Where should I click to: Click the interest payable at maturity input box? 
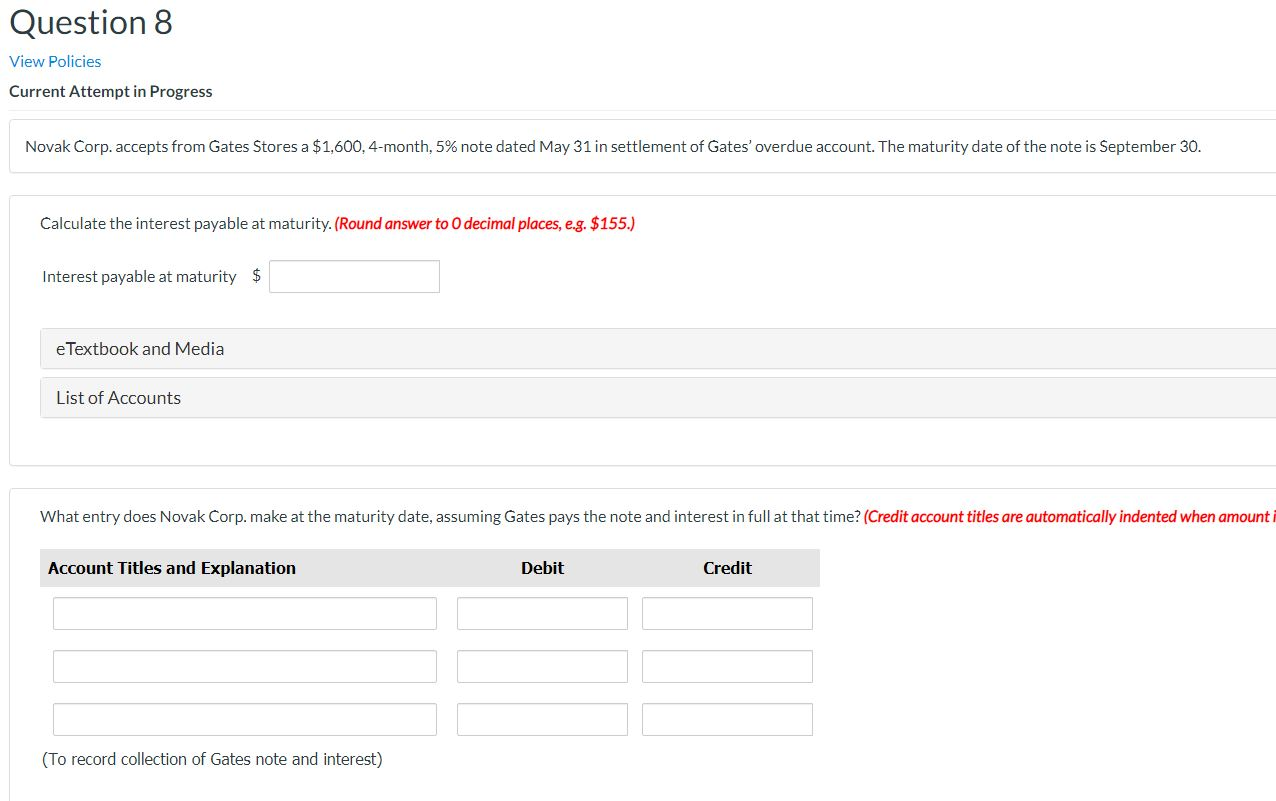click(354, 276)
